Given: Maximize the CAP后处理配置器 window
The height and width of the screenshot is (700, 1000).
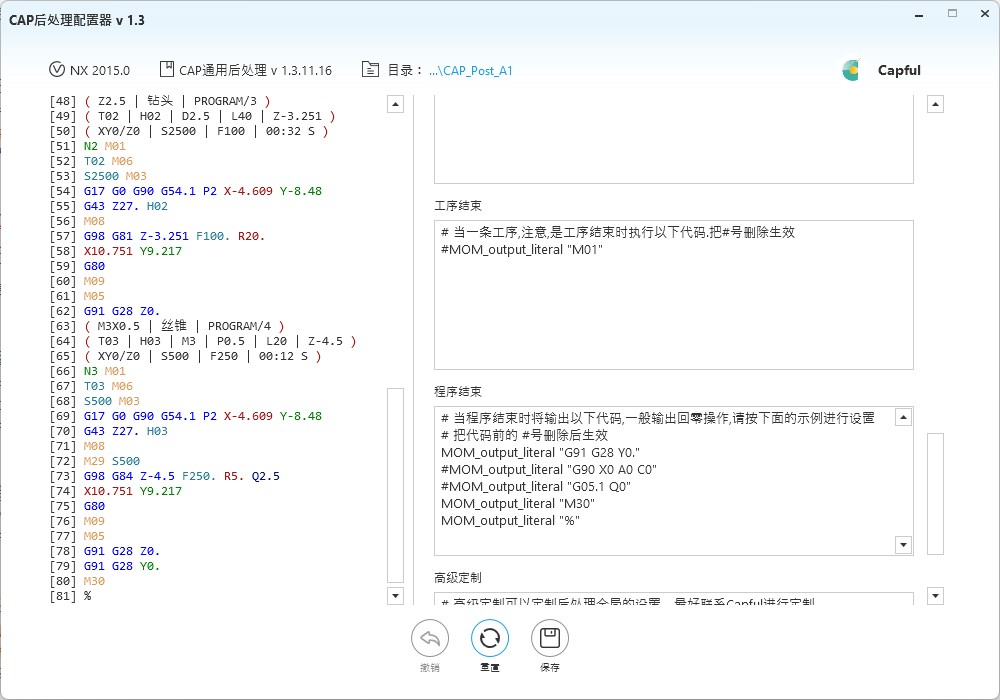Looking at the screenshot, I should pos(952,13).
